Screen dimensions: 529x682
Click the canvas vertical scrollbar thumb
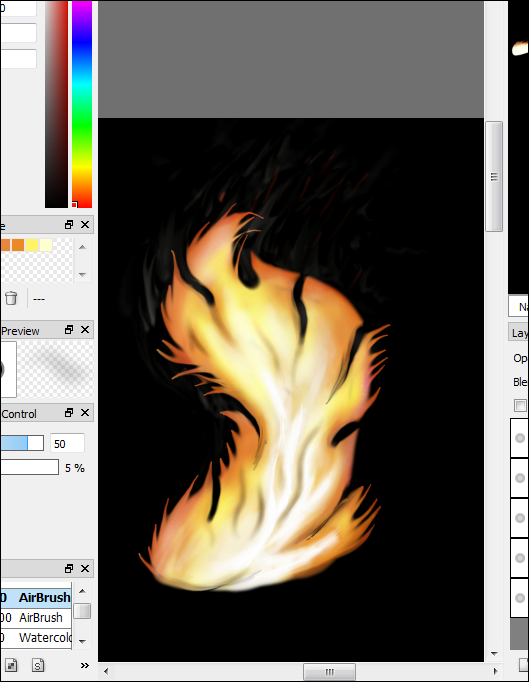pyautogui.click(x=494, y=177)
